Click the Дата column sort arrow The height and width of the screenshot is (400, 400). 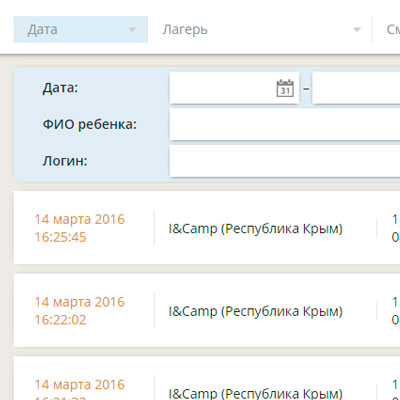click(132, 30)
